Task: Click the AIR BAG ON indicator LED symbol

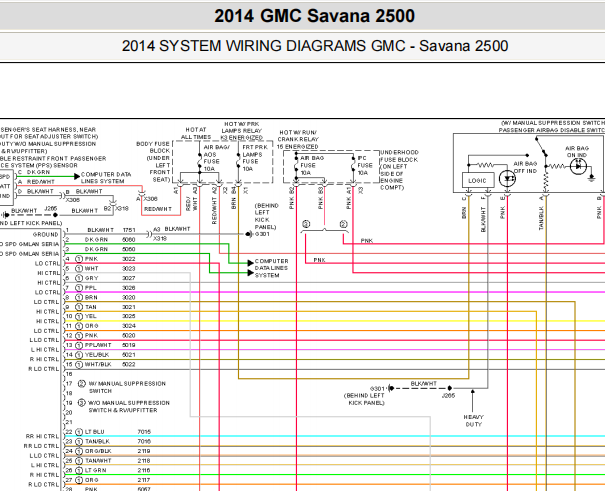Action: tap(578, 167)
